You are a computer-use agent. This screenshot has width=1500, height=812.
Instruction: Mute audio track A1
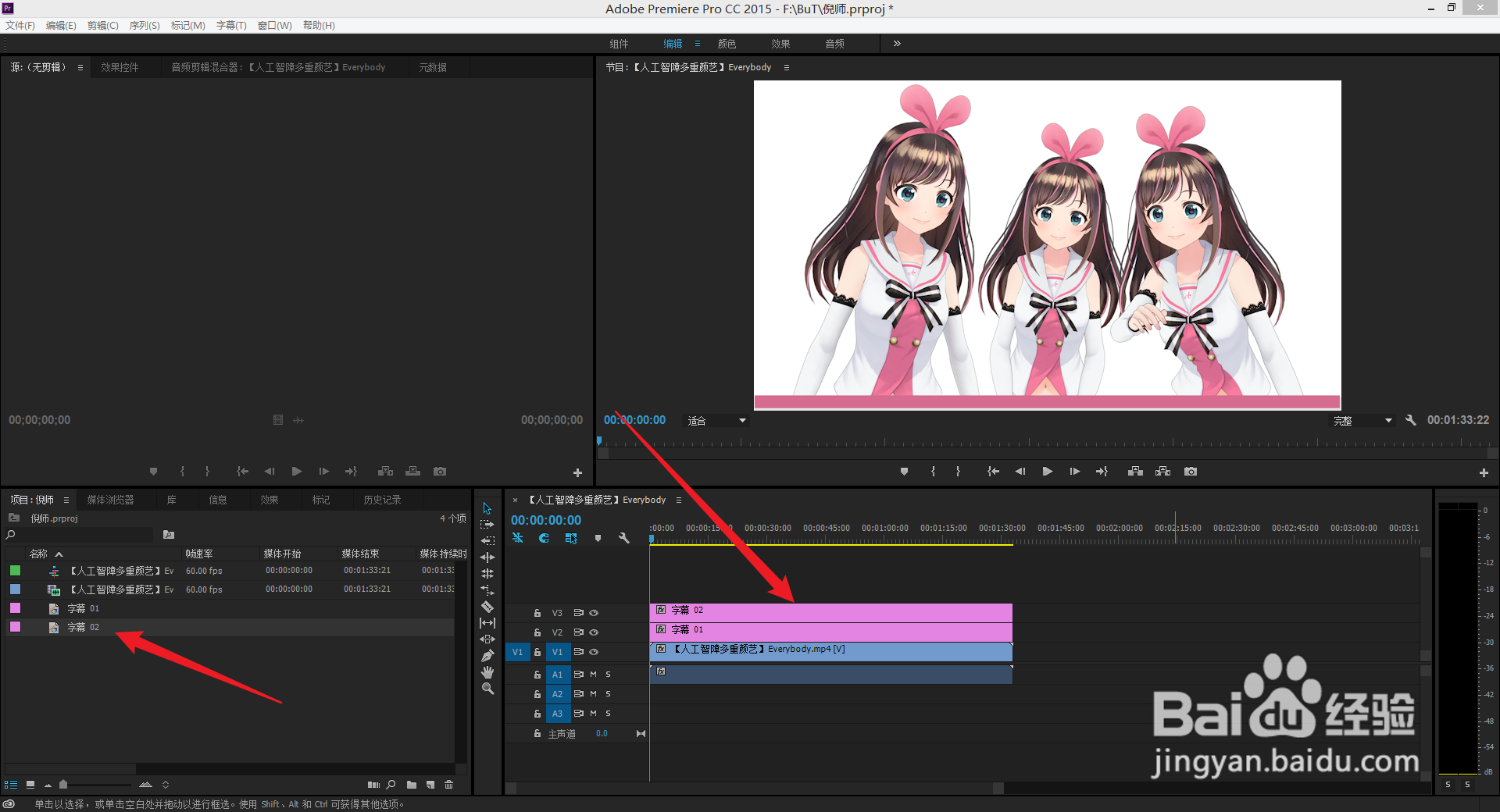[x=594, y=675]
